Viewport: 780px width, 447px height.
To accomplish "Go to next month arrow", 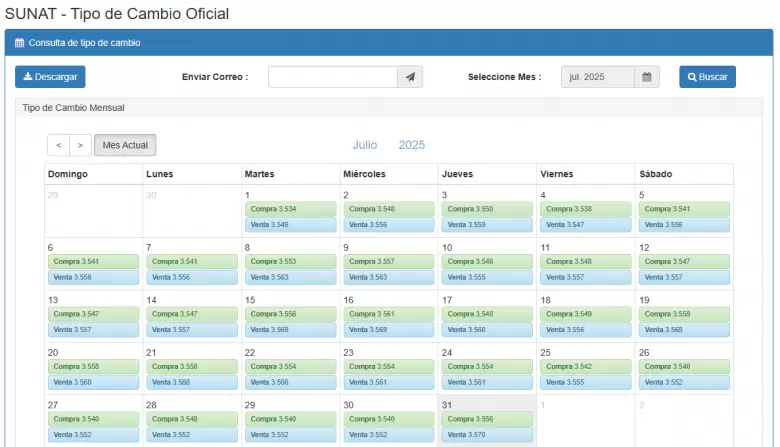I will tap(81, 145).
